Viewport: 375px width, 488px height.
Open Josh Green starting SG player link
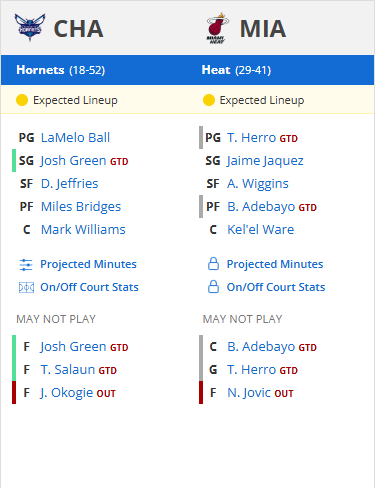(x=73, y=161)
